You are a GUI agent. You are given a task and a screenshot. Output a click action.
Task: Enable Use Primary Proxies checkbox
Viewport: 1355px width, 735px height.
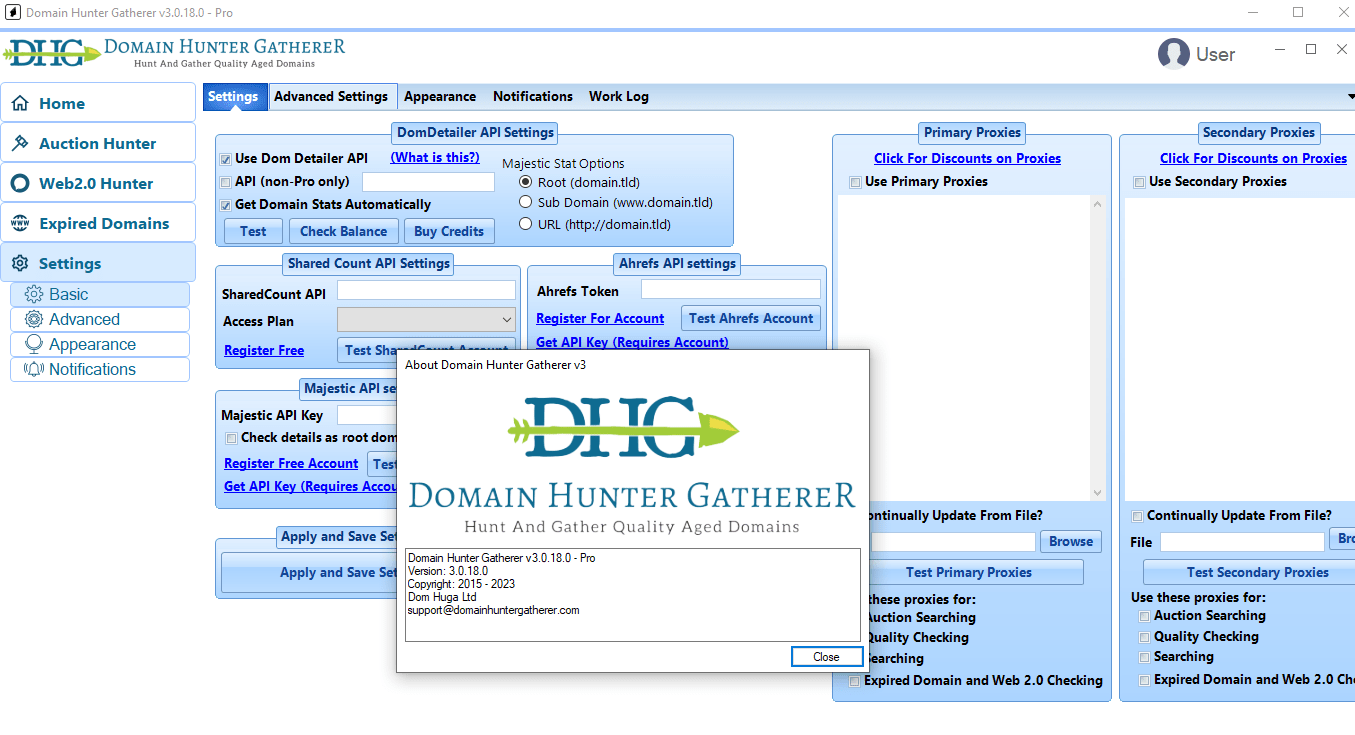[x=855, y=182]
